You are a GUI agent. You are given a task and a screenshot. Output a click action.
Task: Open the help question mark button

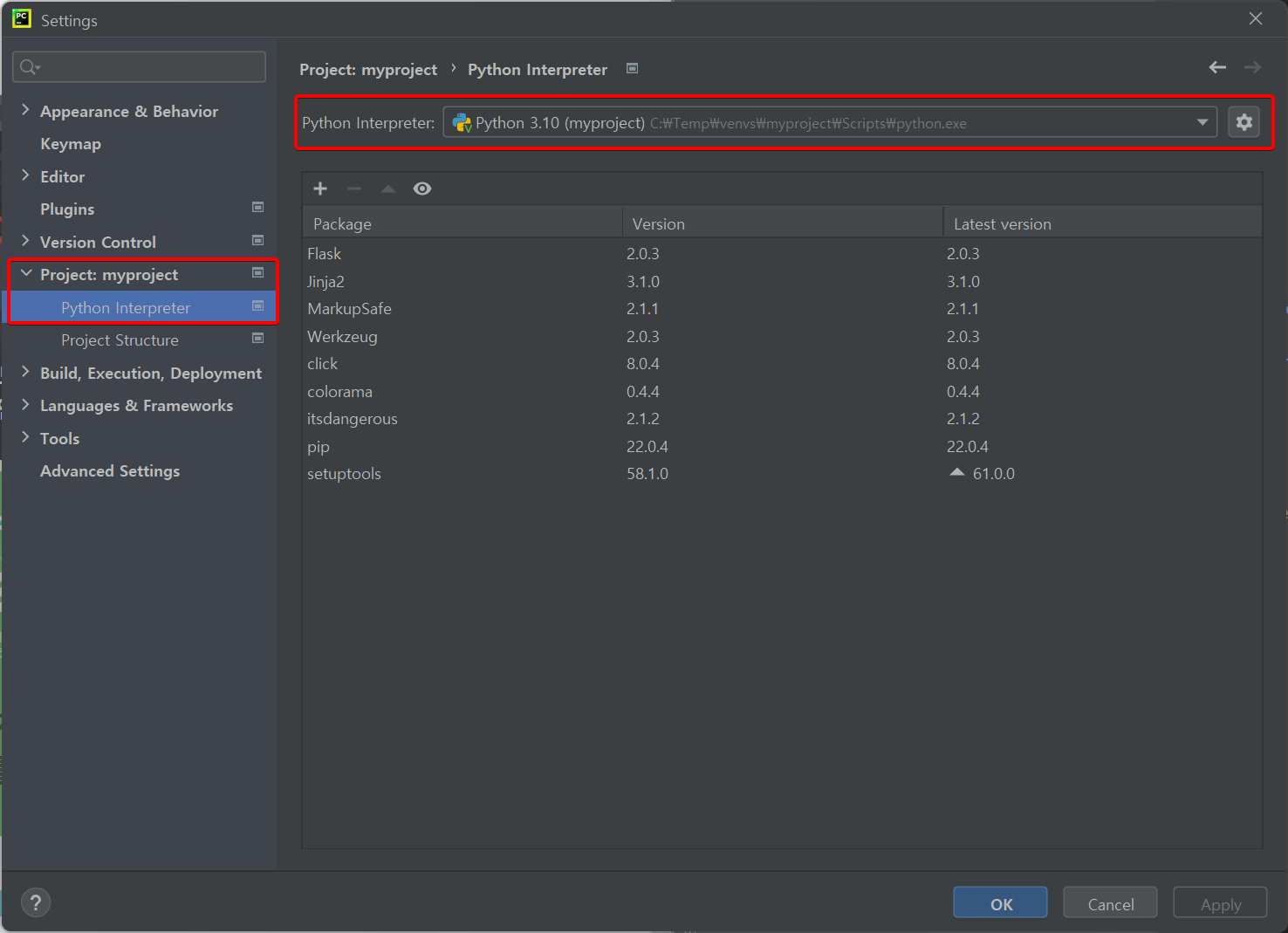click(x=36, y=902)
